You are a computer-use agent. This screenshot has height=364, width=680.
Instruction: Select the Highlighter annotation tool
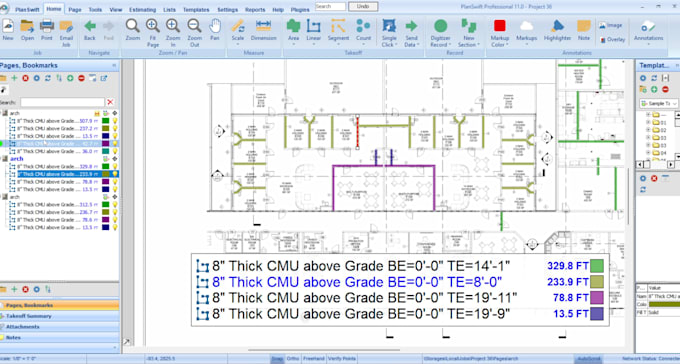557,30
